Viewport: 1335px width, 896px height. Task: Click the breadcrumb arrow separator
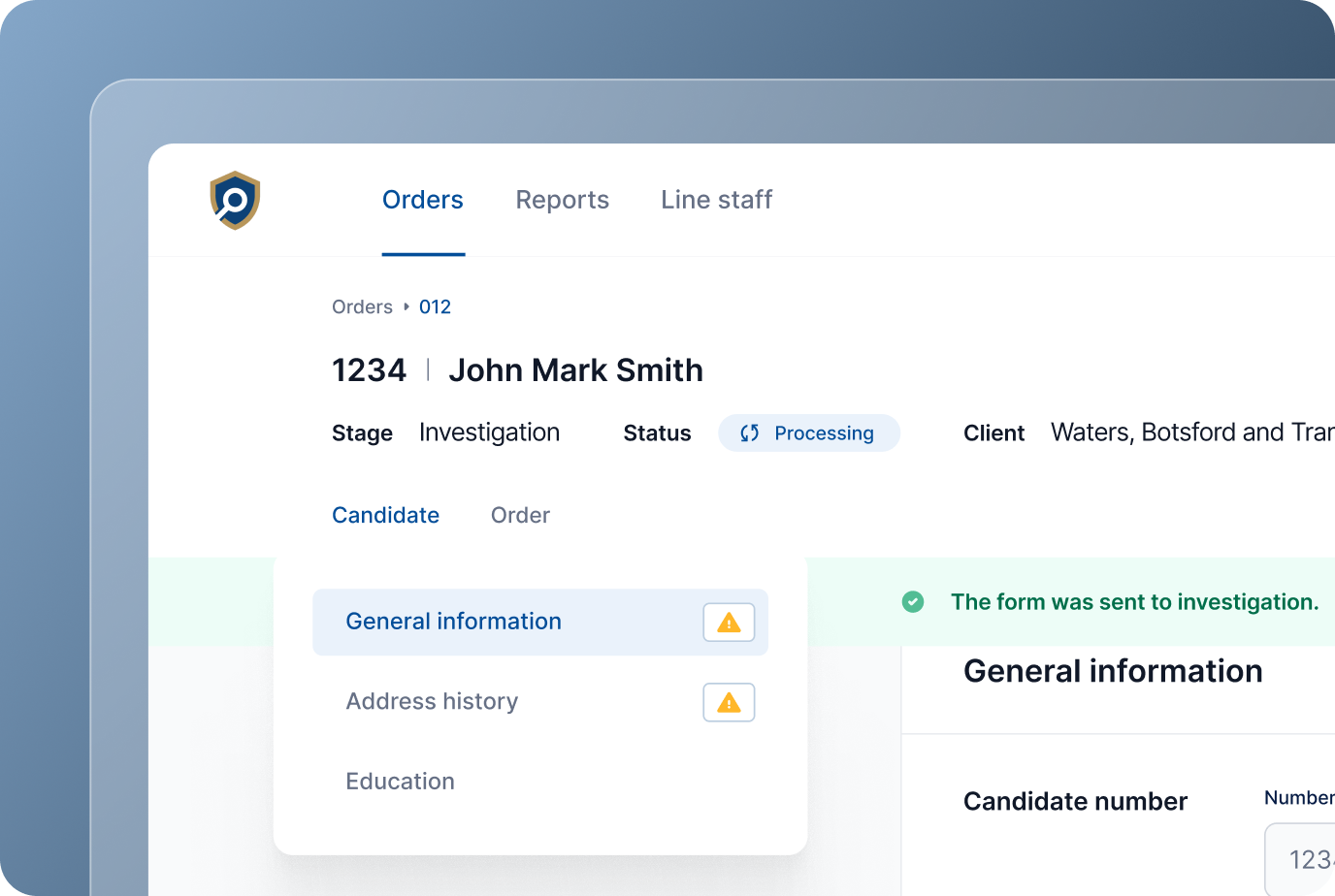(x=407, y=307)
